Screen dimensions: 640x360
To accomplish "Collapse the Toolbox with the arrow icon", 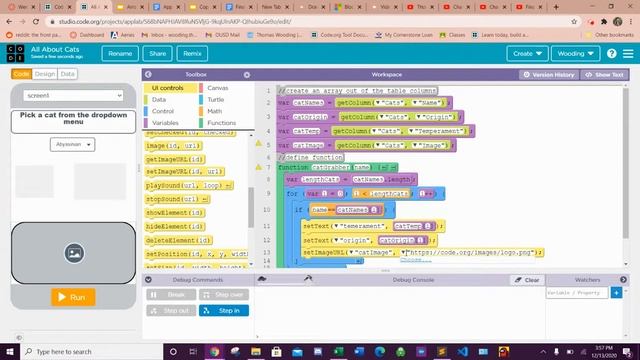I will [148, 74].
